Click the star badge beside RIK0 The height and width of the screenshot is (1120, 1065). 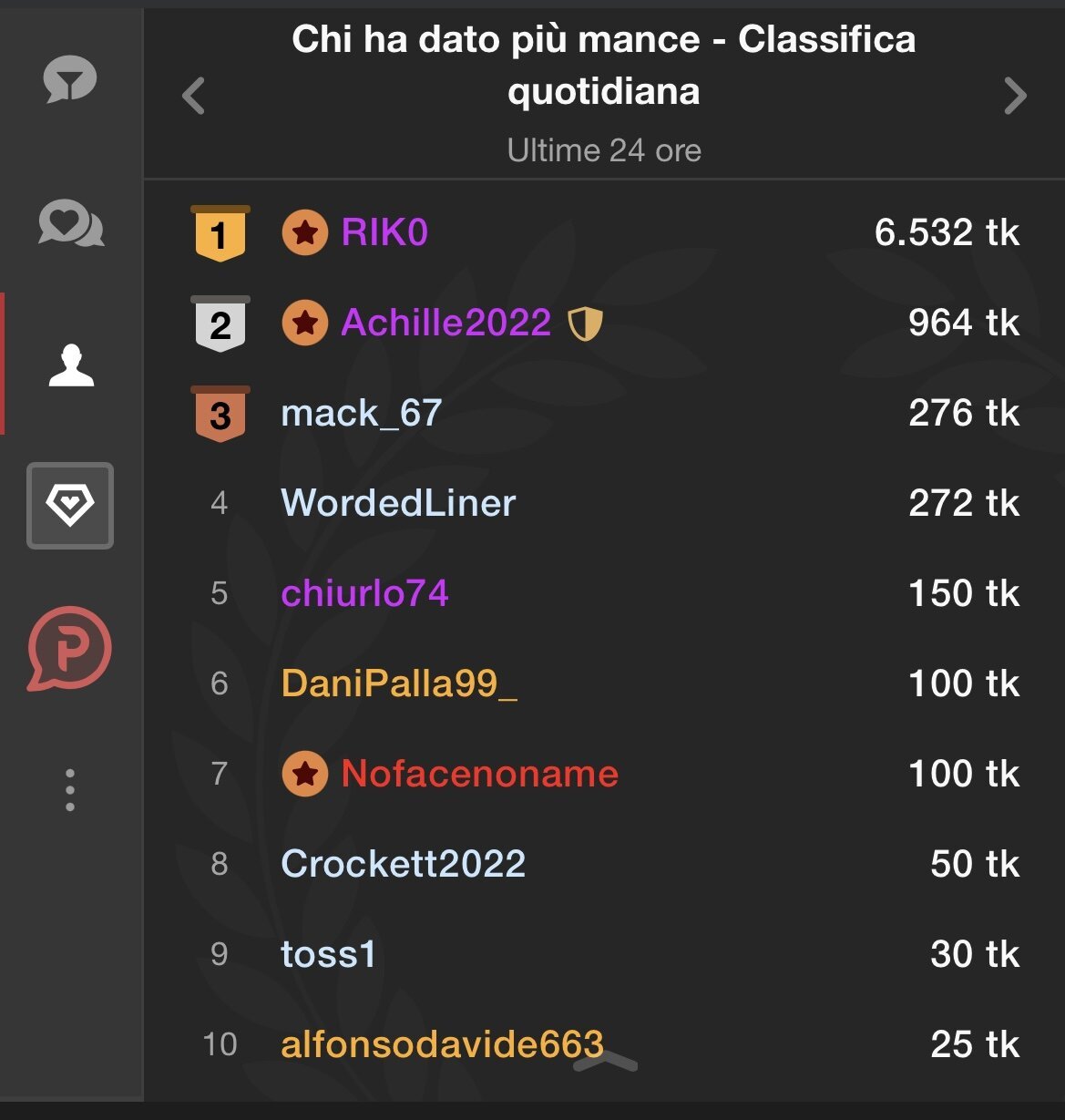pos(304,233)
